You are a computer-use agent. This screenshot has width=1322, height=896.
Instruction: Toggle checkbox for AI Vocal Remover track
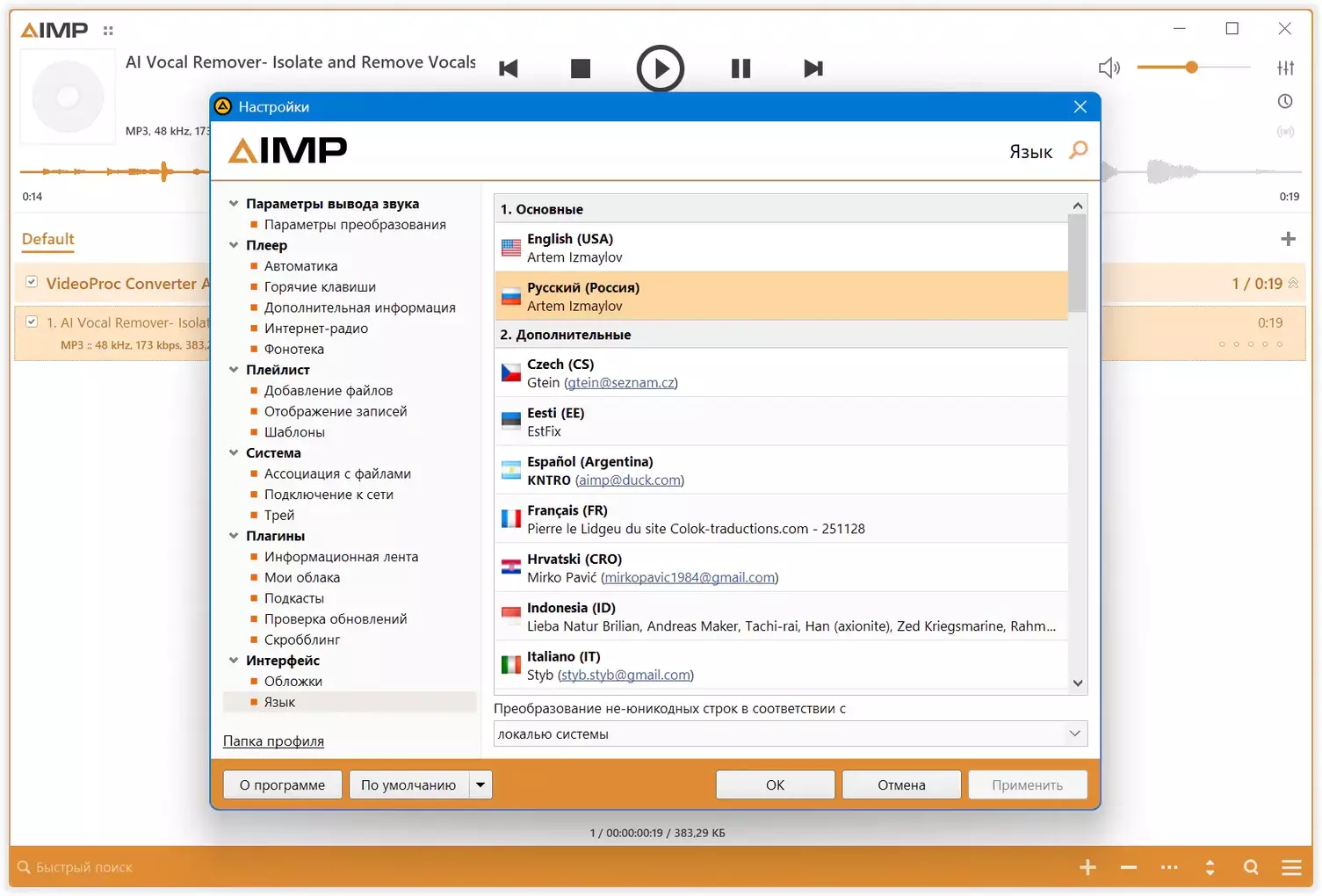click(32, 322)
